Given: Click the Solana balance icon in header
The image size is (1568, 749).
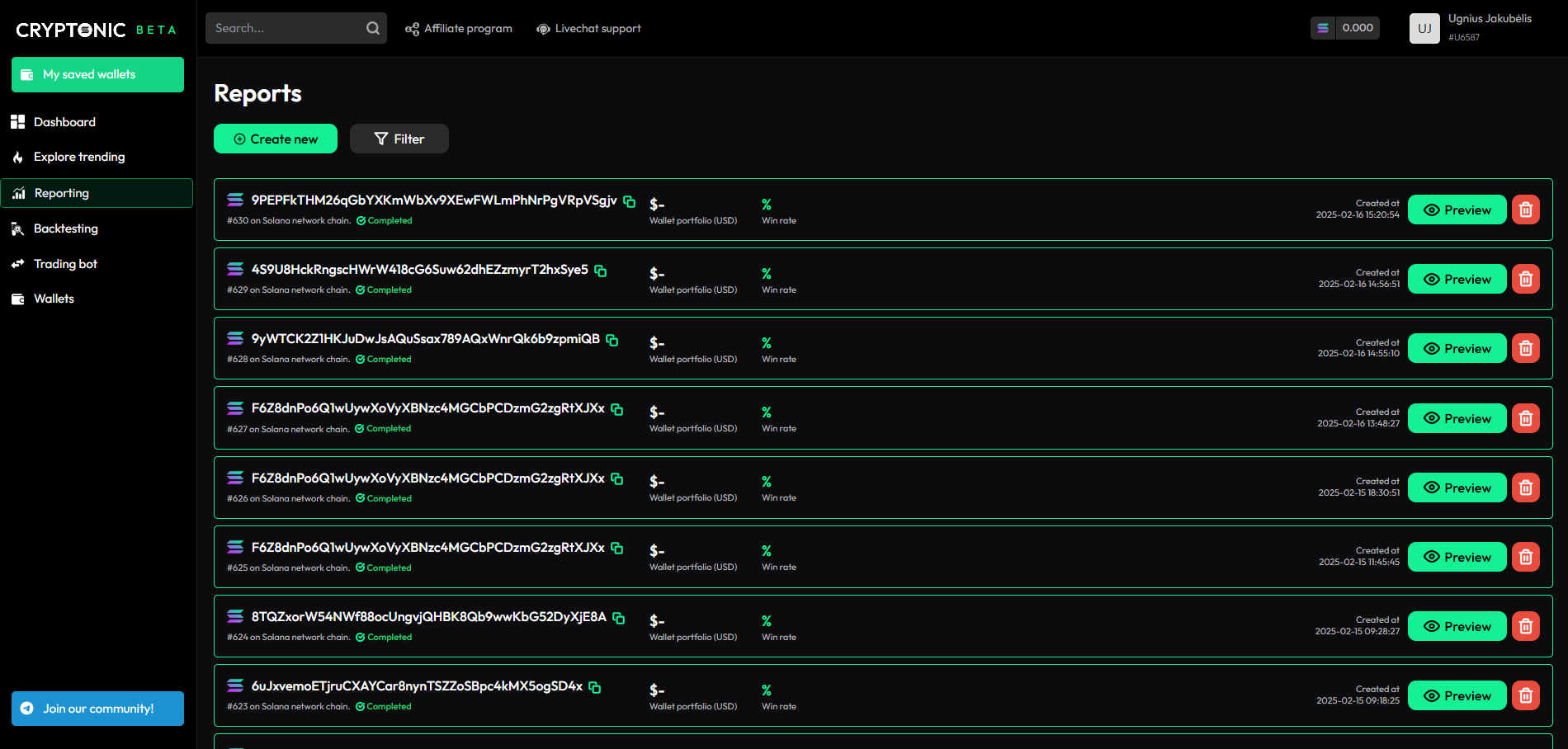Looking at the screenshot, I should pyautogui.click(x=1323, y=28).
